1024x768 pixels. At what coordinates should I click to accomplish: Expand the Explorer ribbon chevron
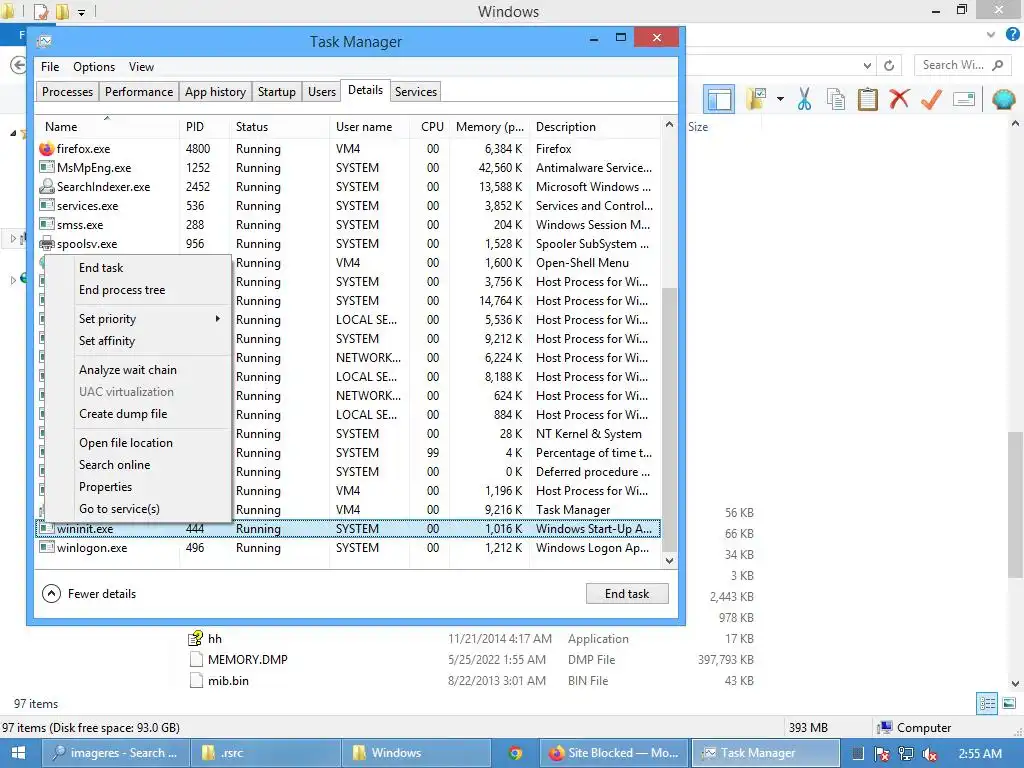(991, 35)
